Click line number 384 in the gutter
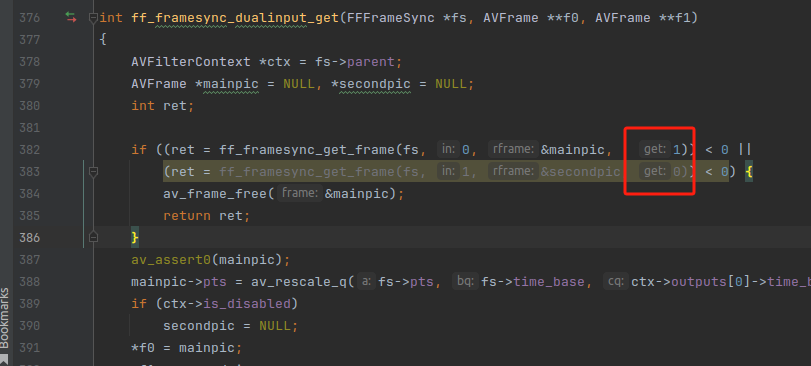Screen dimensions: 811x366 [x=29, y=193]
